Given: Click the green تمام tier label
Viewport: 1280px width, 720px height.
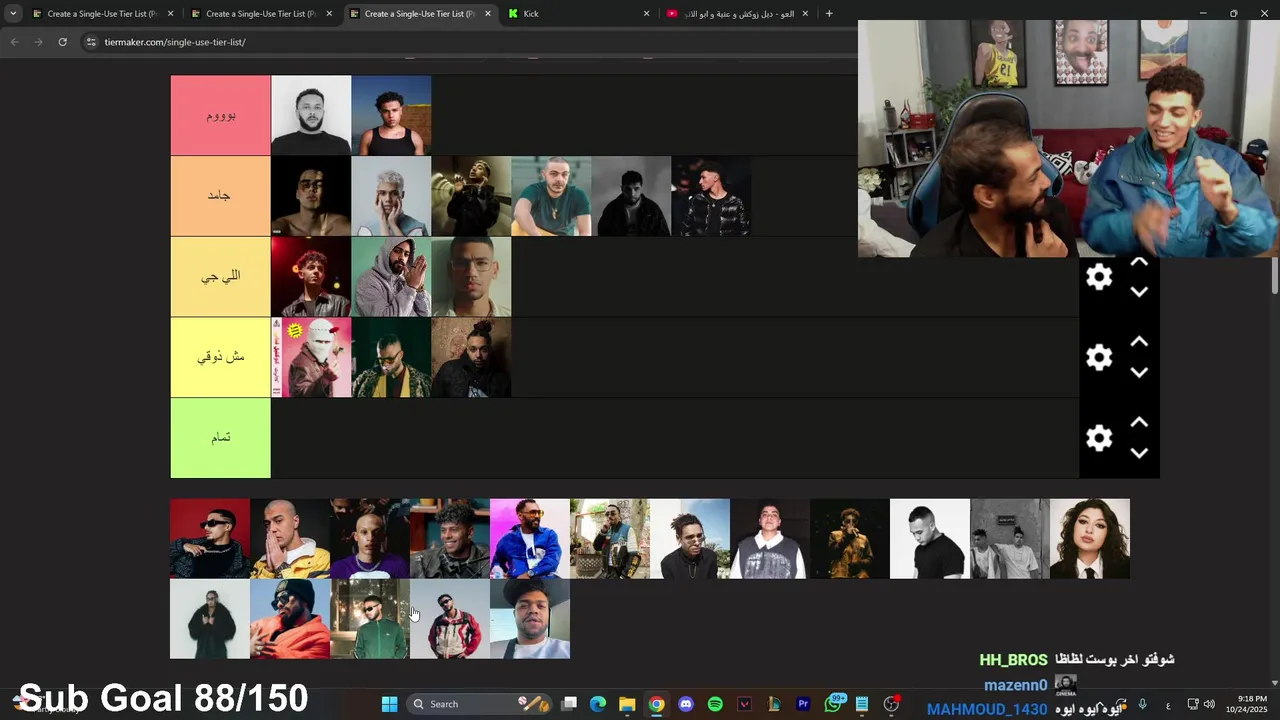Looking at the screenshot, I should pos(221,438).
